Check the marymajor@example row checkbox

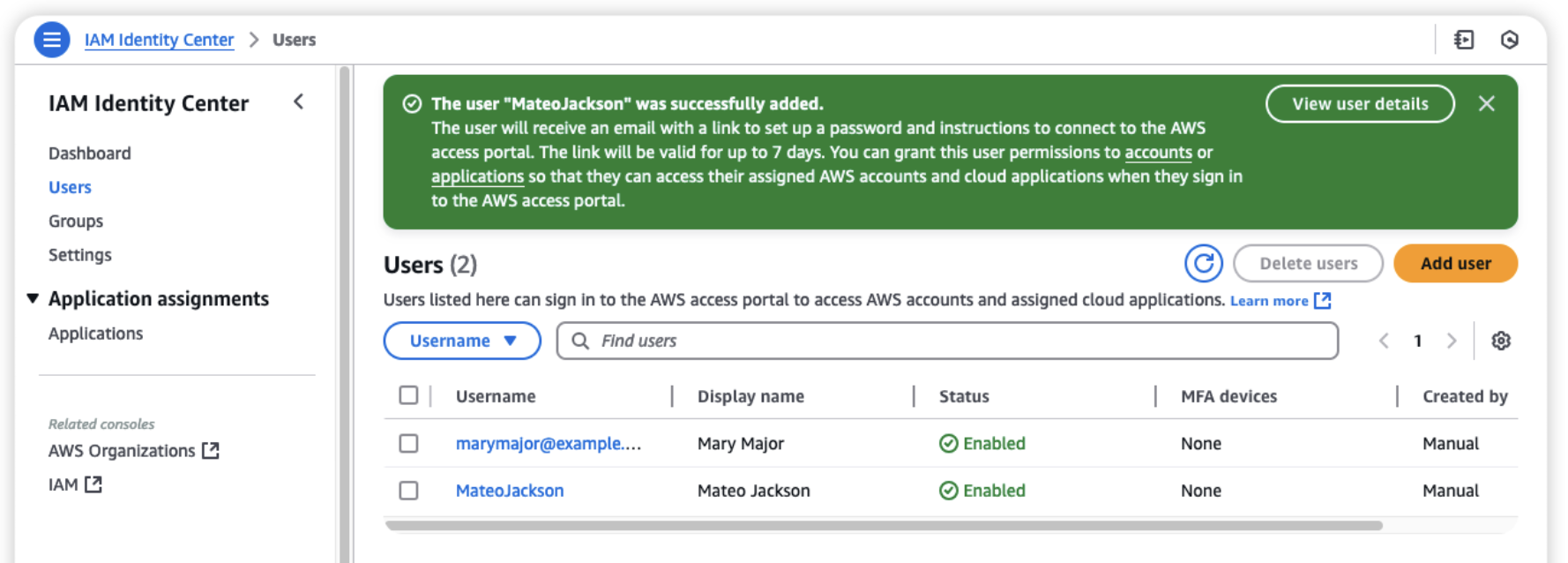408,443
